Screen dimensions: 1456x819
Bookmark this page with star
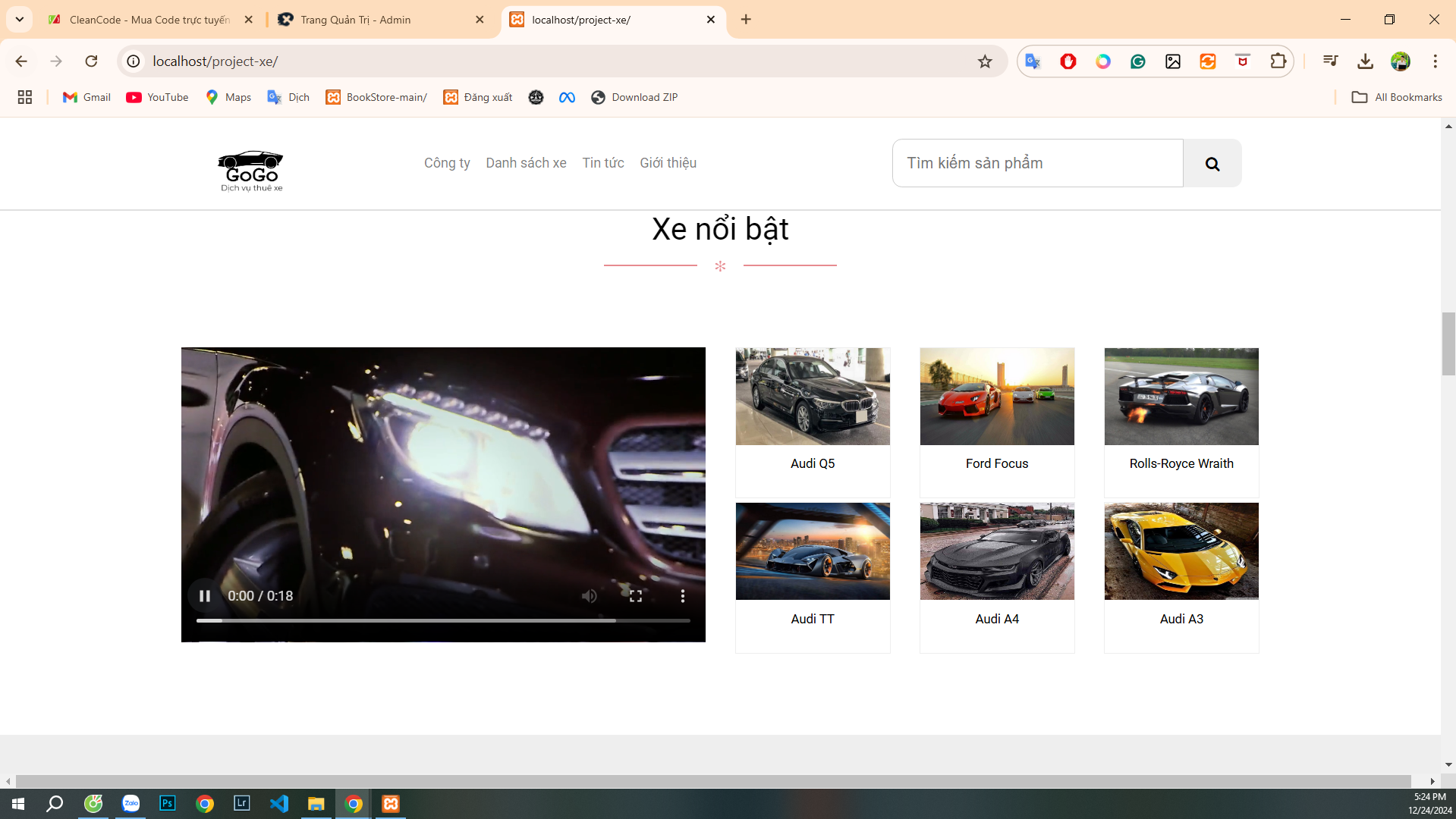(985, 61)
